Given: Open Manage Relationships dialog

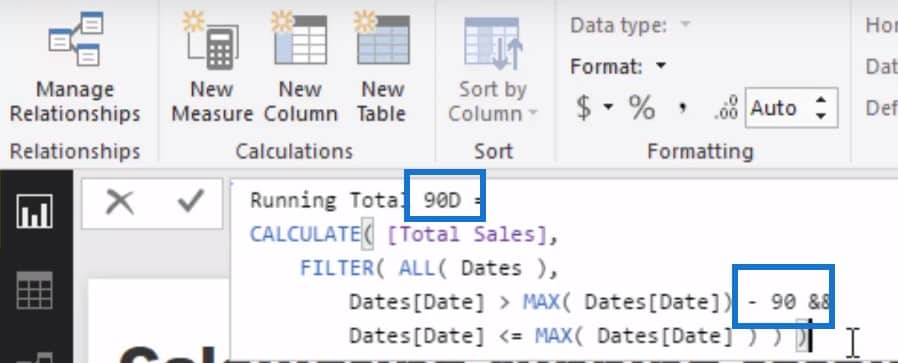Looking at the screenshot, I should (75, 68).
